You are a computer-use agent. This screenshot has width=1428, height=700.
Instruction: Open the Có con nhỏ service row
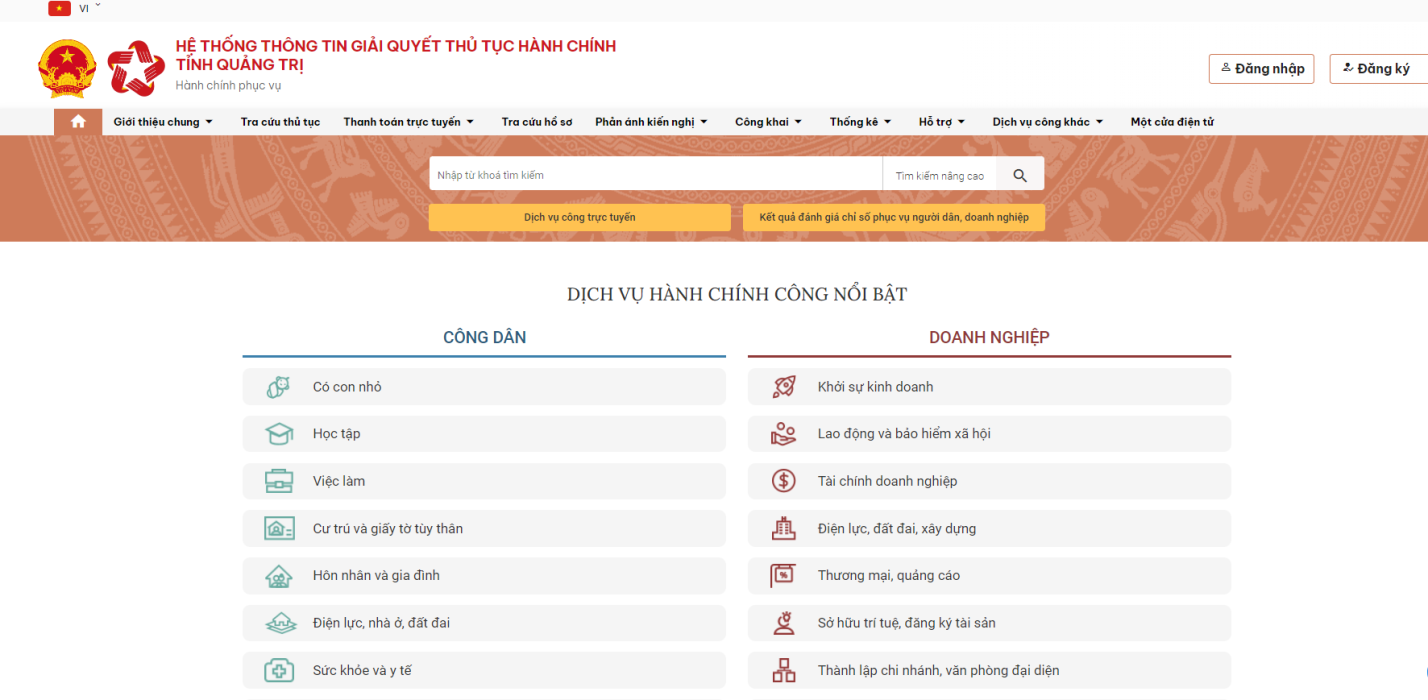pos(484,387)
